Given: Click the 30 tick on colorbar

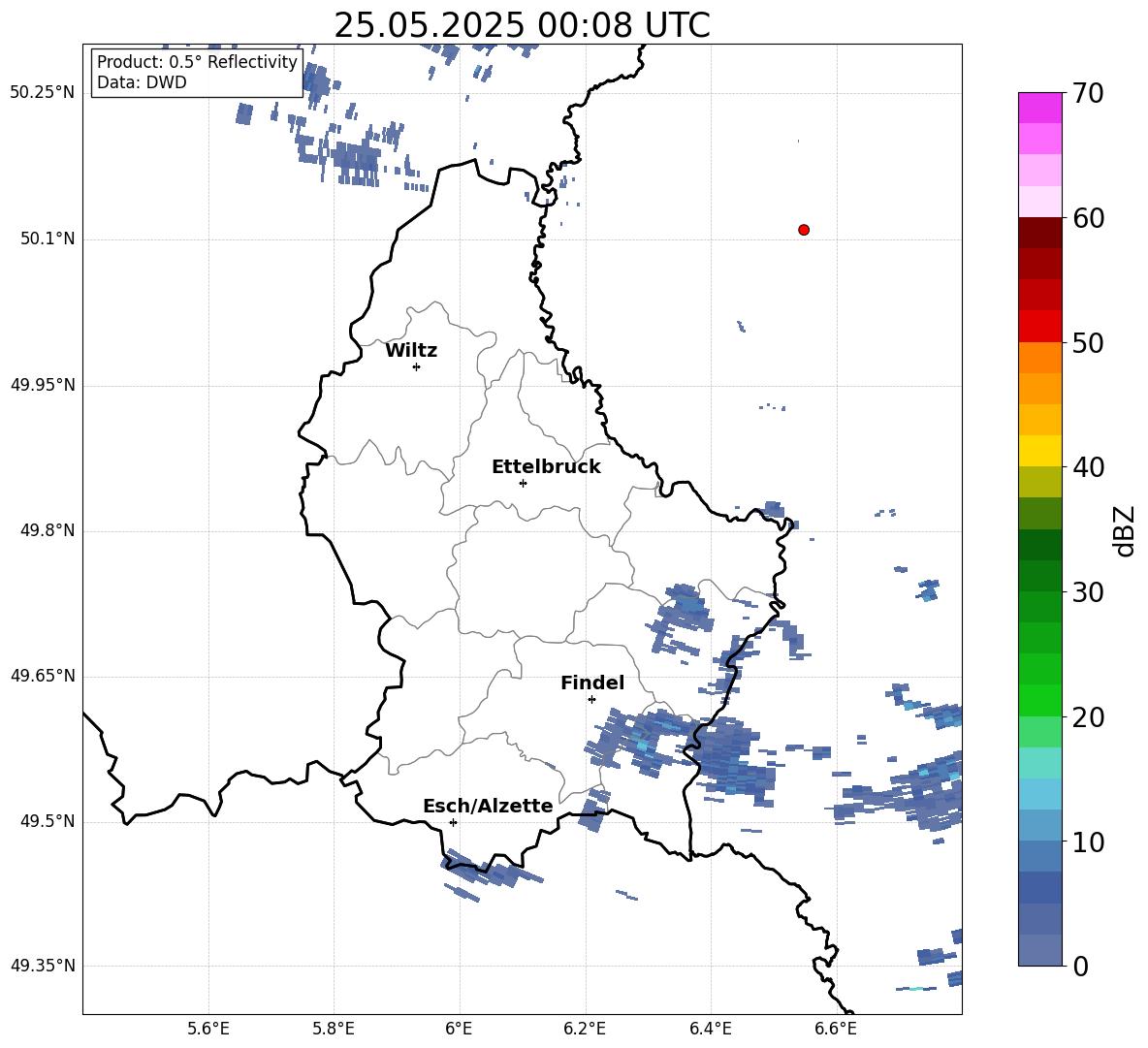Looking at the screenshot, I should click(1088, 592).
